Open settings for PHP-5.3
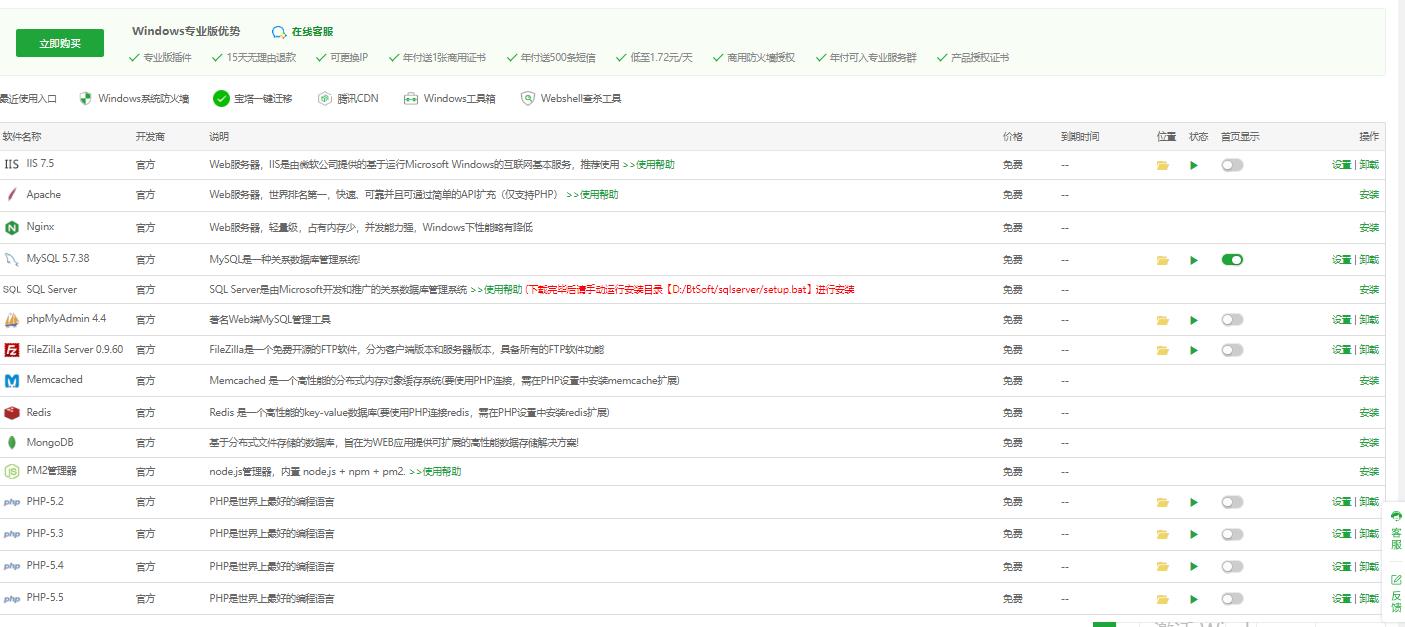Screen dimensions: 1405x627 1341,534
